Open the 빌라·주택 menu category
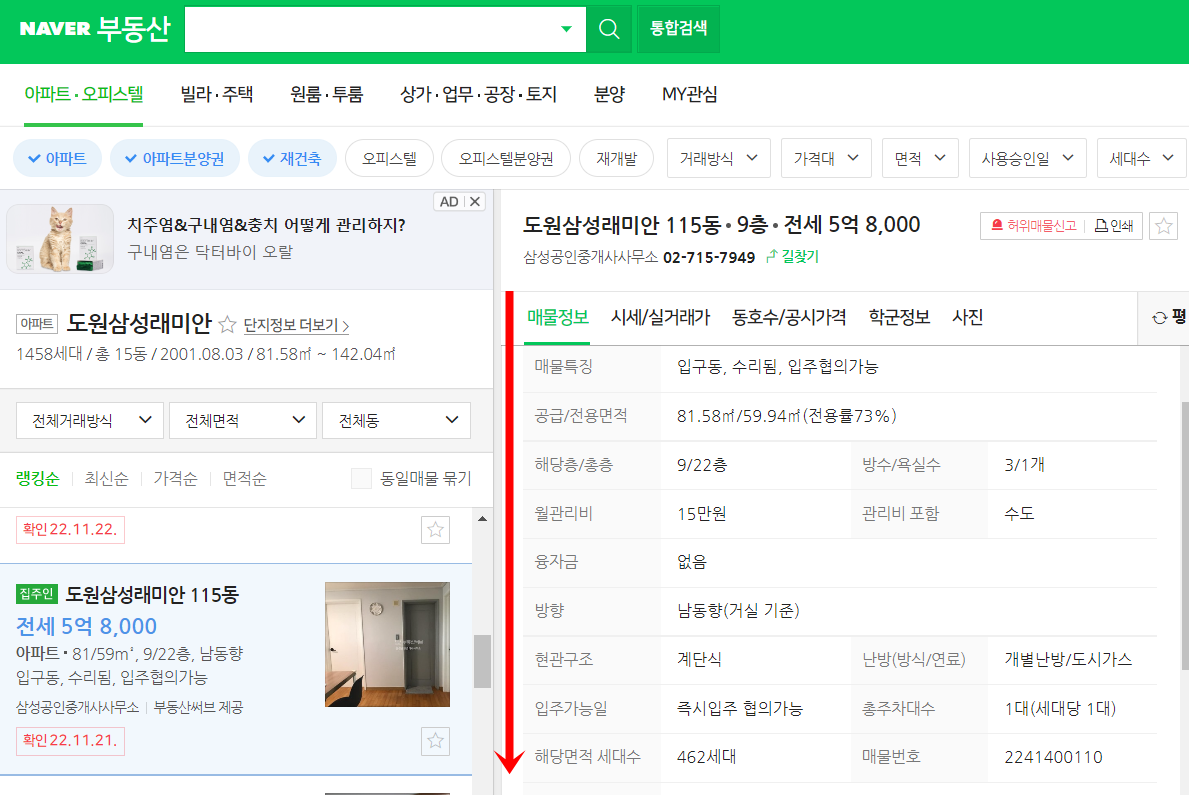1189x795 pixels. point(216,94)
